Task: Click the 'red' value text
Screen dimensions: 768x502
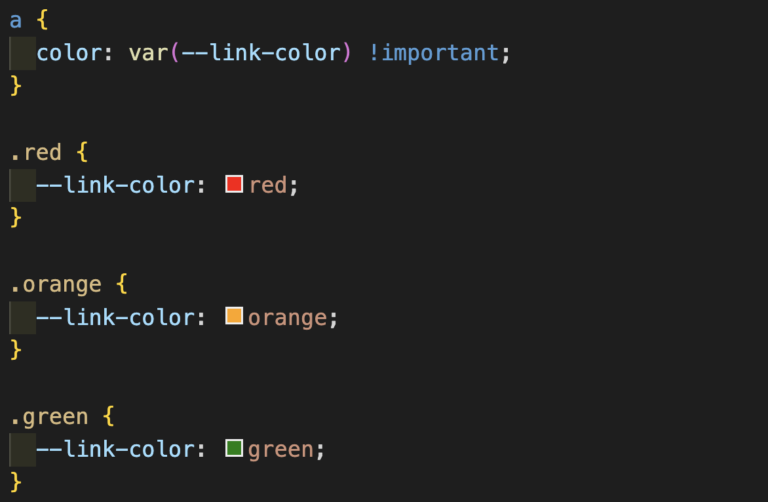Action: [268, 186]
